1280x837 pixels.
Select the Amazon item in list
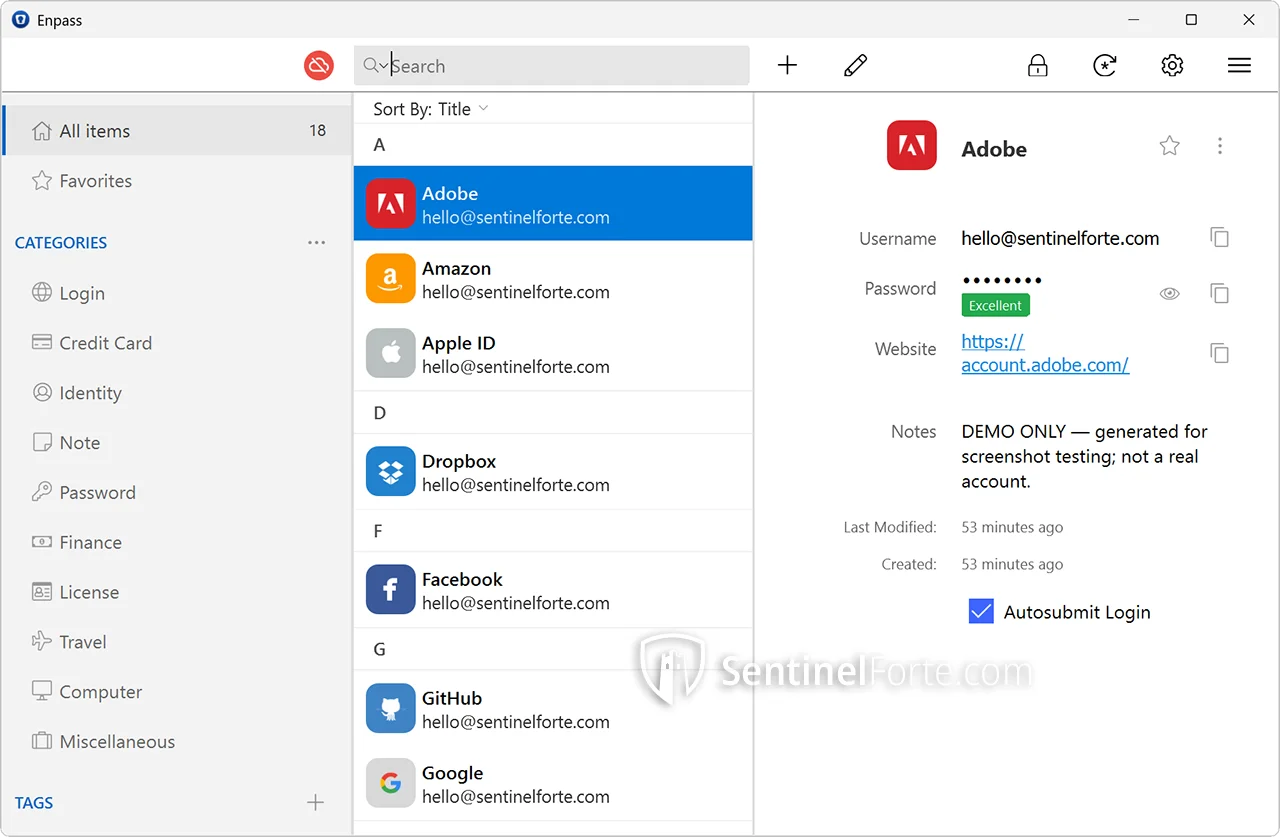(x=553, y=279)
